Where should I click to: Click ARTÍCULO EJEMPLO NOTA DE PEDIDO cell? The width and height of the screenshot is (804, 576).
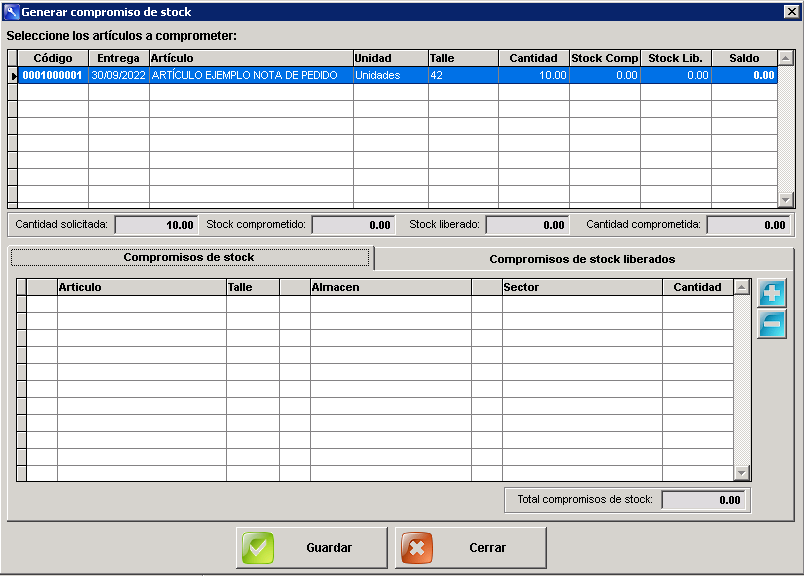[251, 75]
